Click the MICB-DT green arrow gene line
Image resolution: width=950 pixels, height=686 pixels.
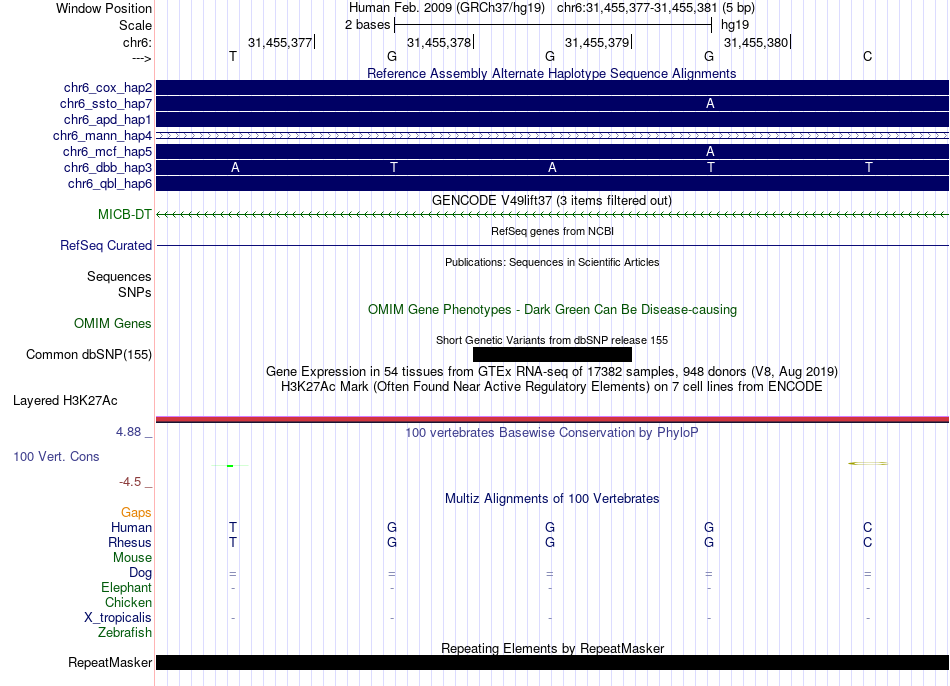point(553,215)
